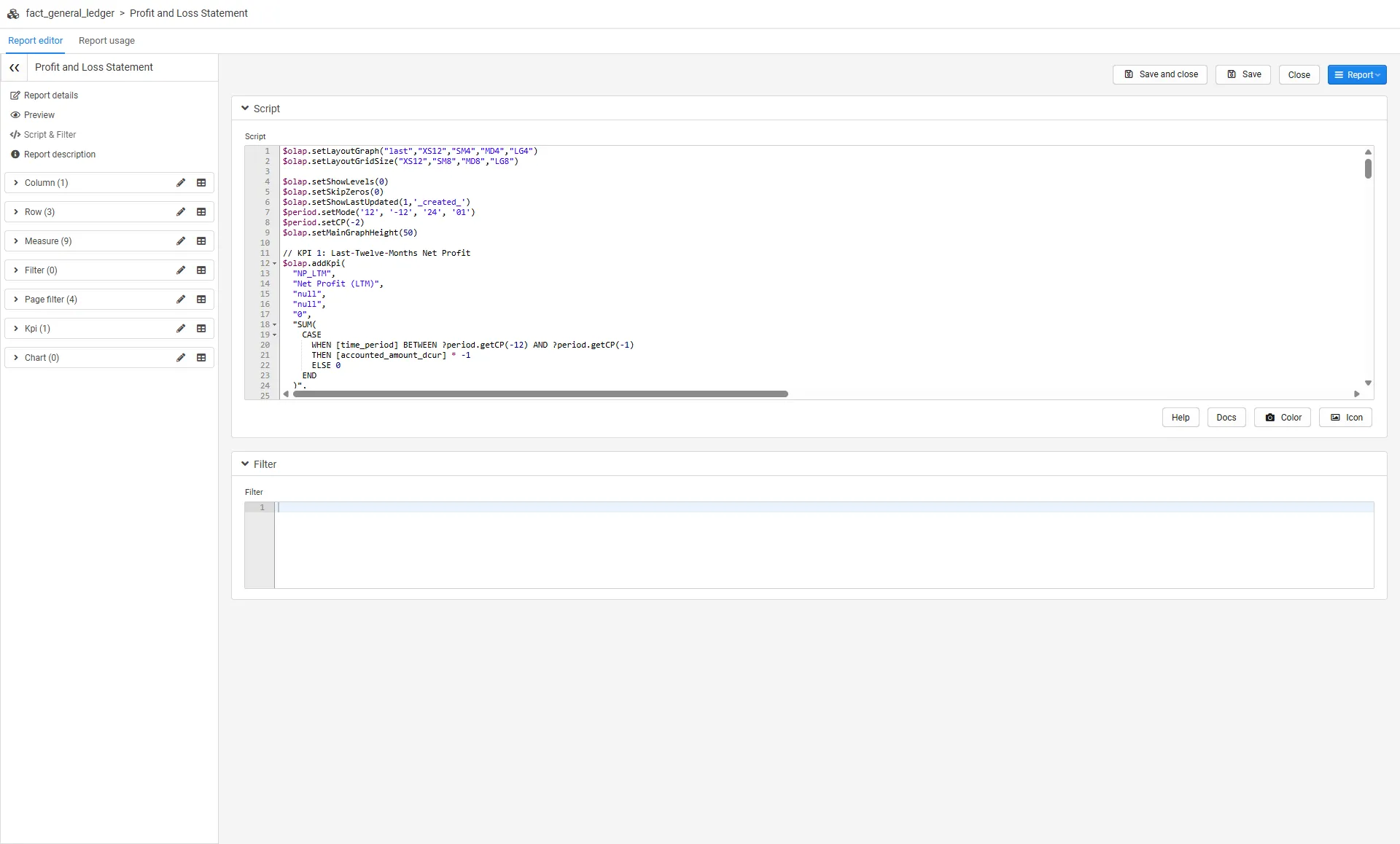Edit Column (1) with pencil icon

[x=181, y=183]
